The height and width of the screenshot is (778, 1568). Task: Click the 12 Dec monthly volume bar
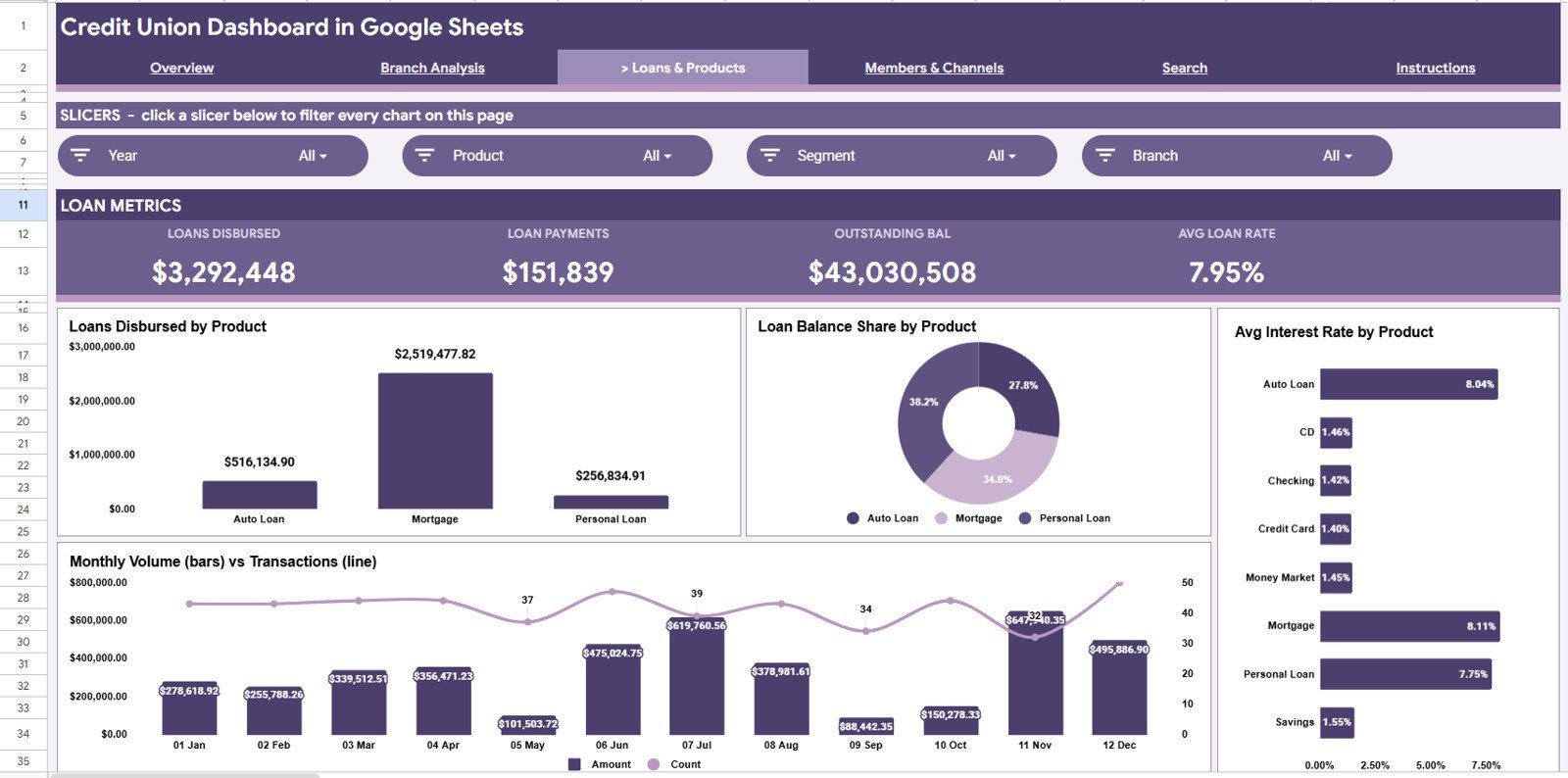(1119, 688)
